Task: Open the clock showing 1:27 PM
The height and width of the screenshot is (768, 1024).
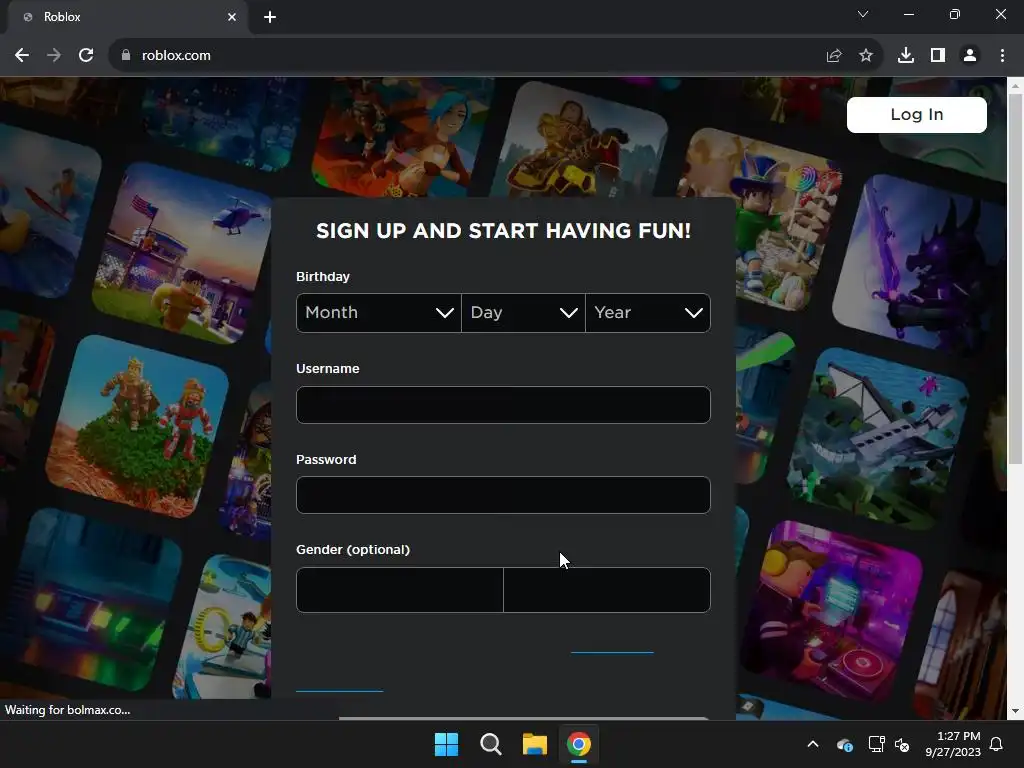Action: pos(953,744)
